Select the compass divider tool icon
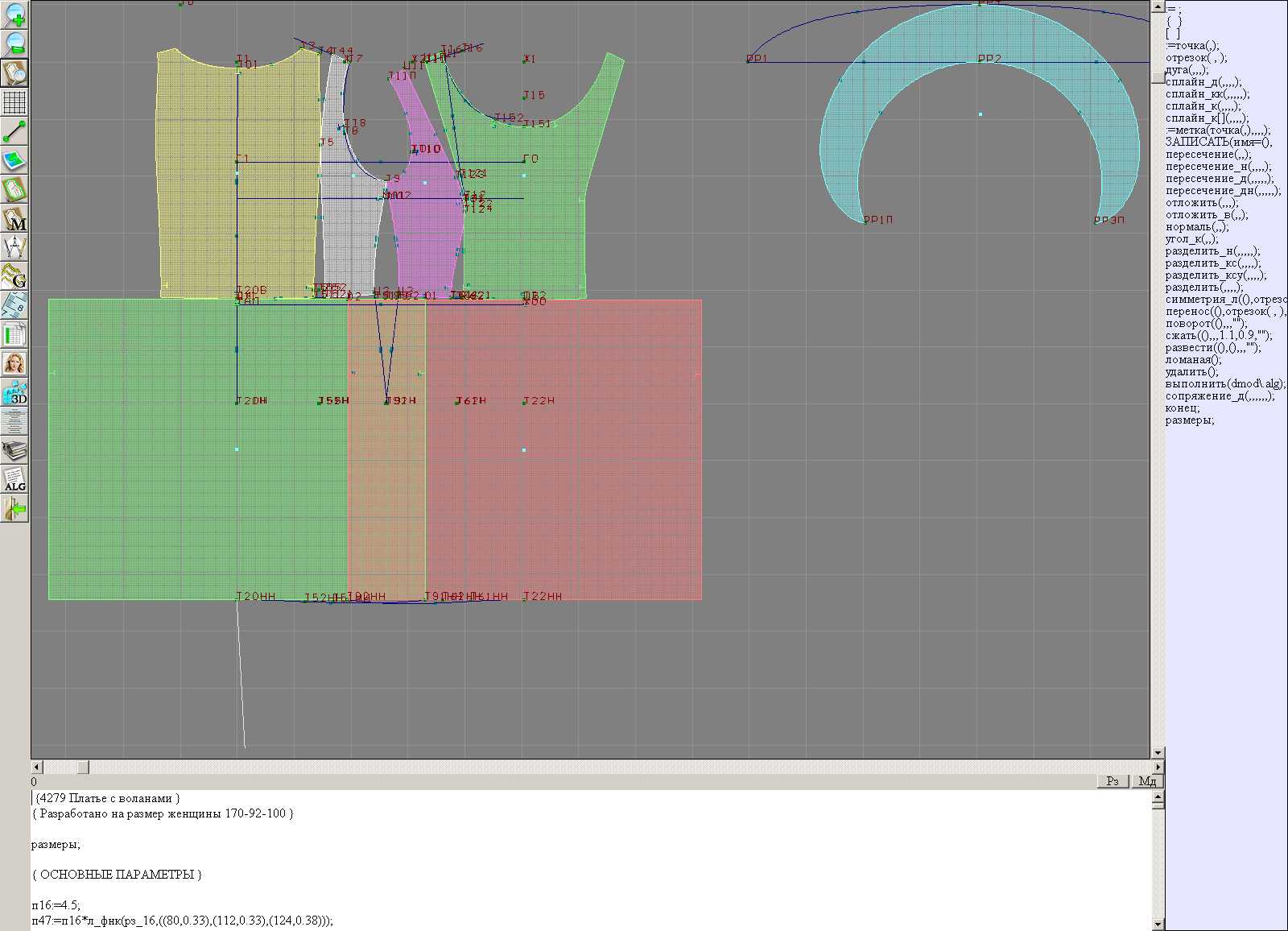Viewport: 1288px width, 931px height. [x=14, y=247]
